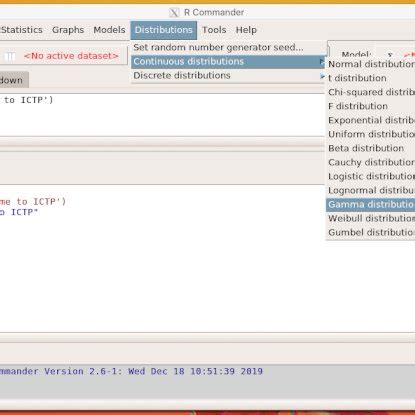The image size is (415, 415).
Task: Open the Graphs menu
Action: [68, 30]
